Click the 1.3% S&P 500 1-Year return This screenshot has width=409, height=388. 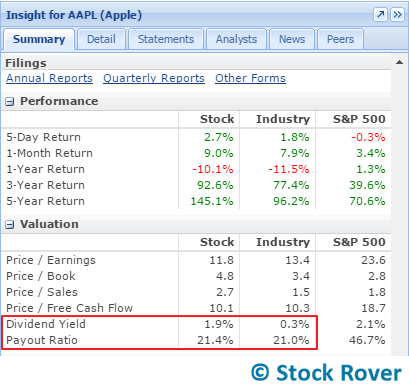point(371,169)
